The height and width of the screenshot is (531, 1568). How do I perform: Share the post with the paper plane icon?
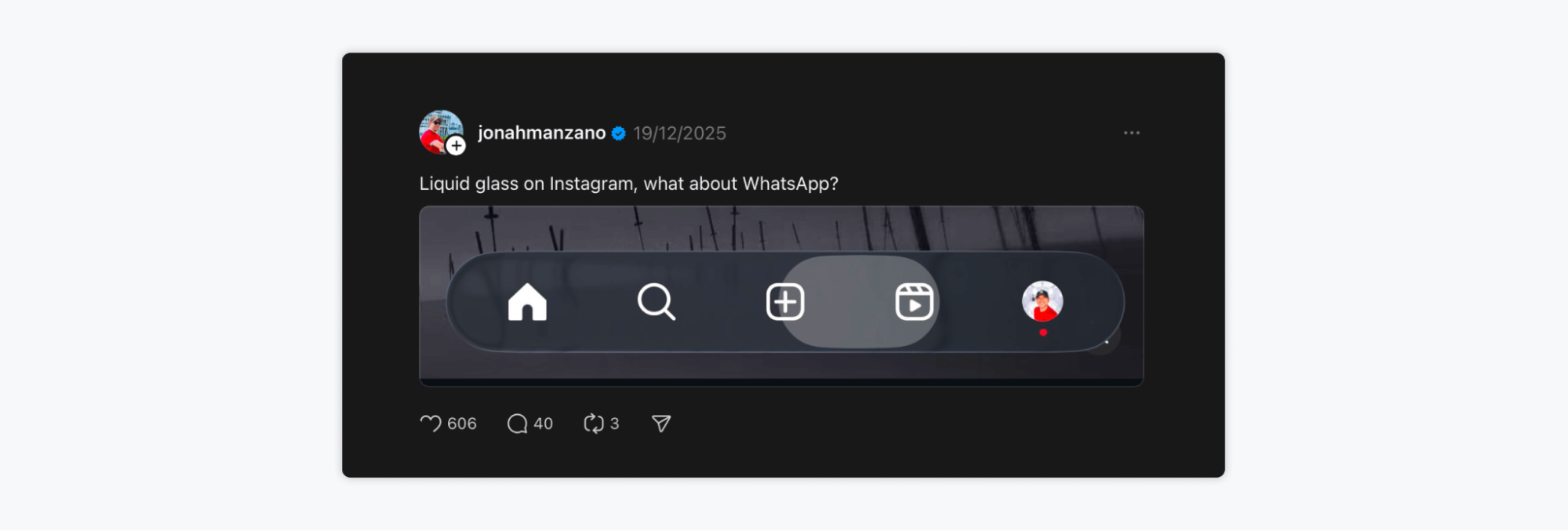660,423
